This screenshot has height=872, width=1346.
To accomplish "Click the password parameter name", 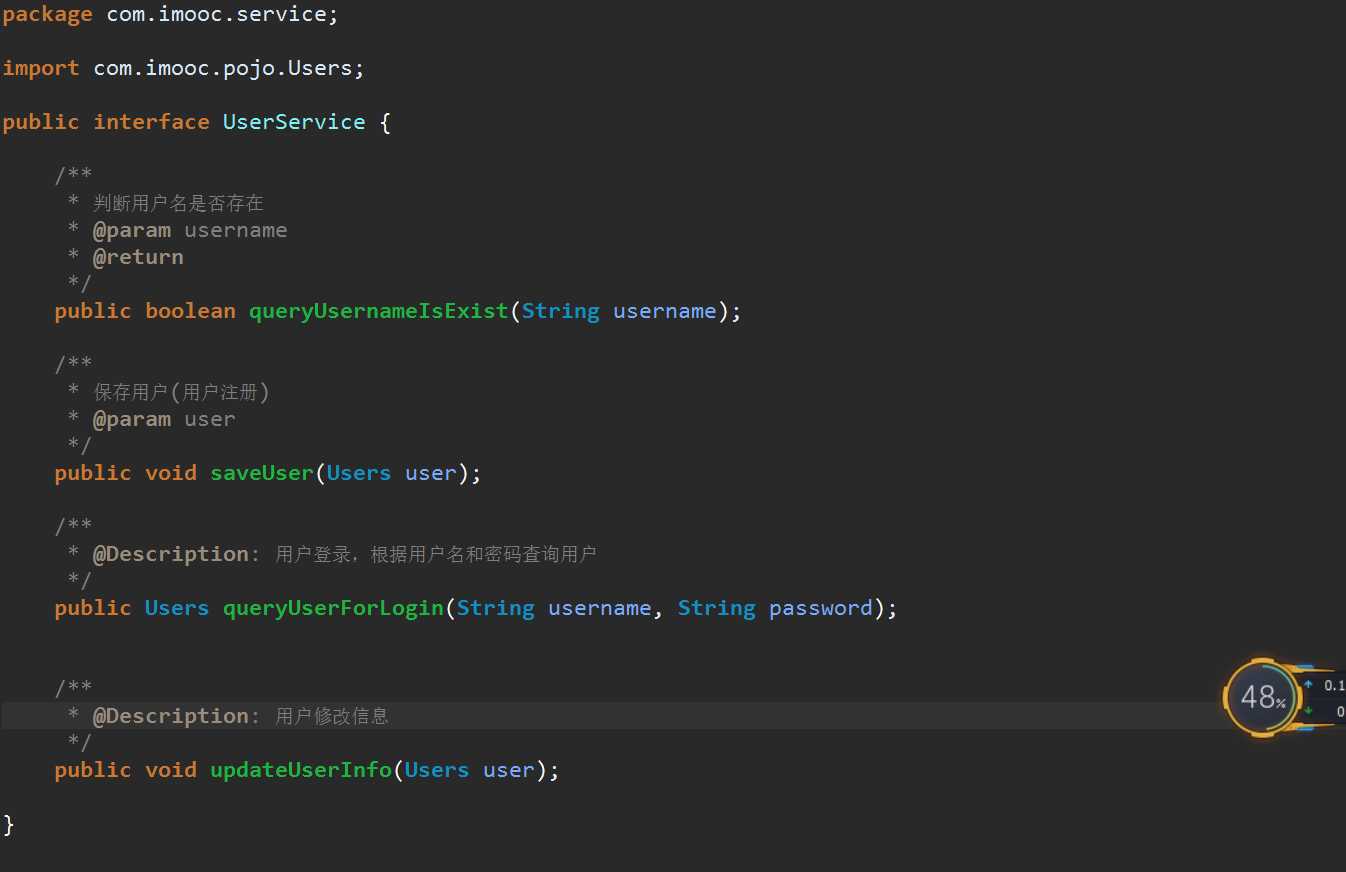I will (821, 608).
